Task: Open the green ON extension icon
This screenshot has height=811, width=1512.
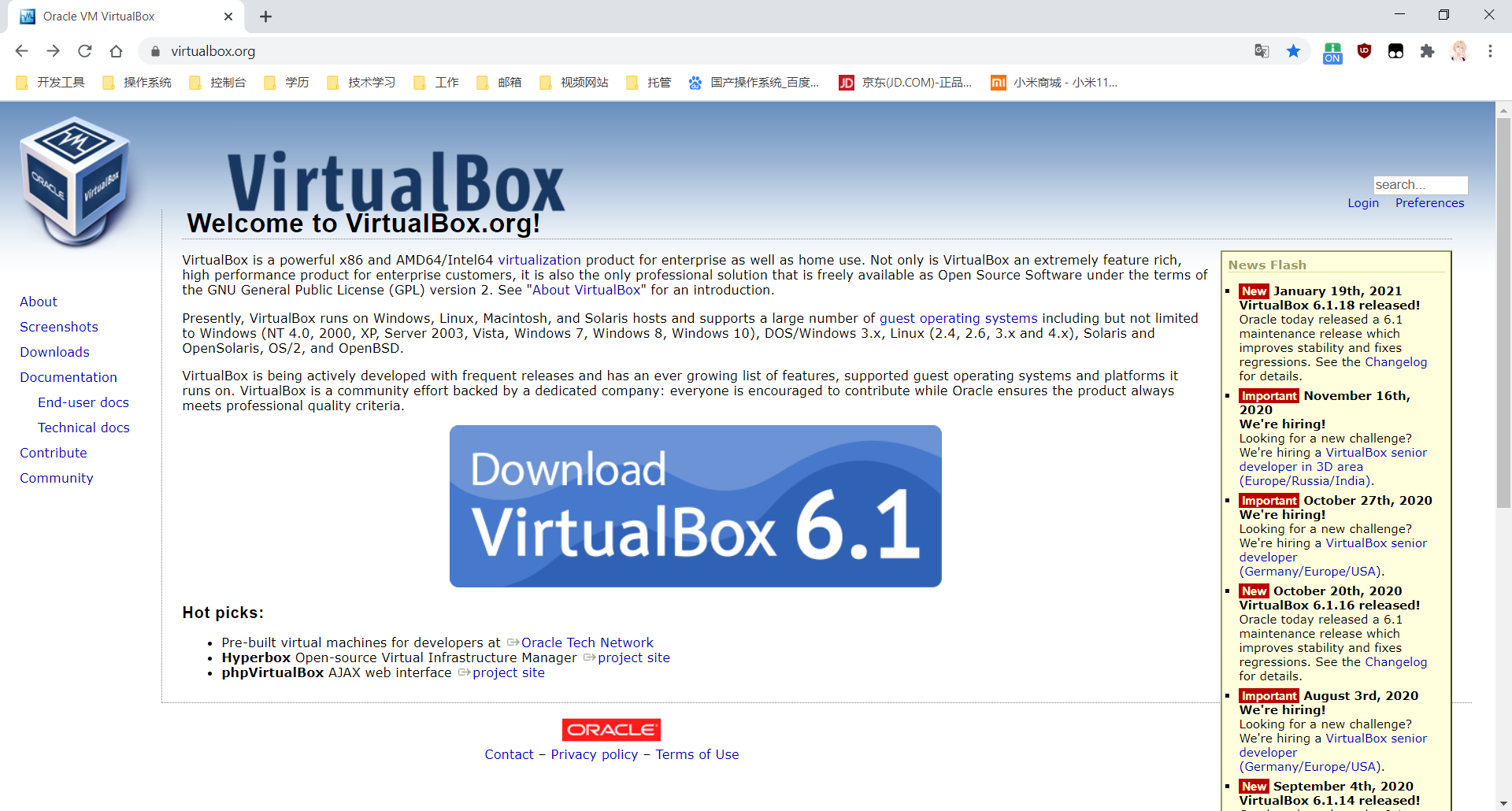Action: tap(1332, 52)
